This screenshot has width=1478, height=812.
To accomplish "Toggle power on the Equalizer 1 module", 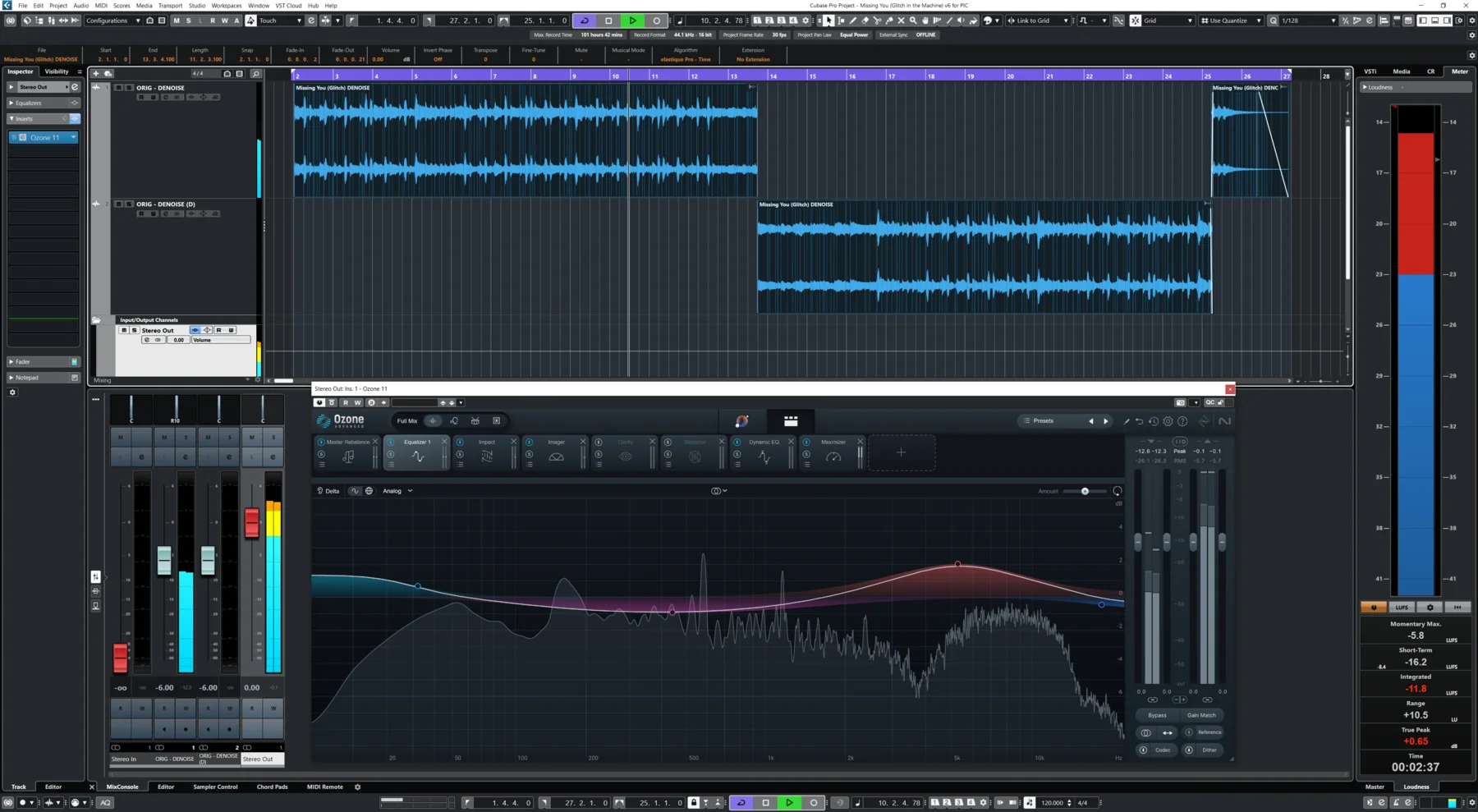I will tap(391, 441).
